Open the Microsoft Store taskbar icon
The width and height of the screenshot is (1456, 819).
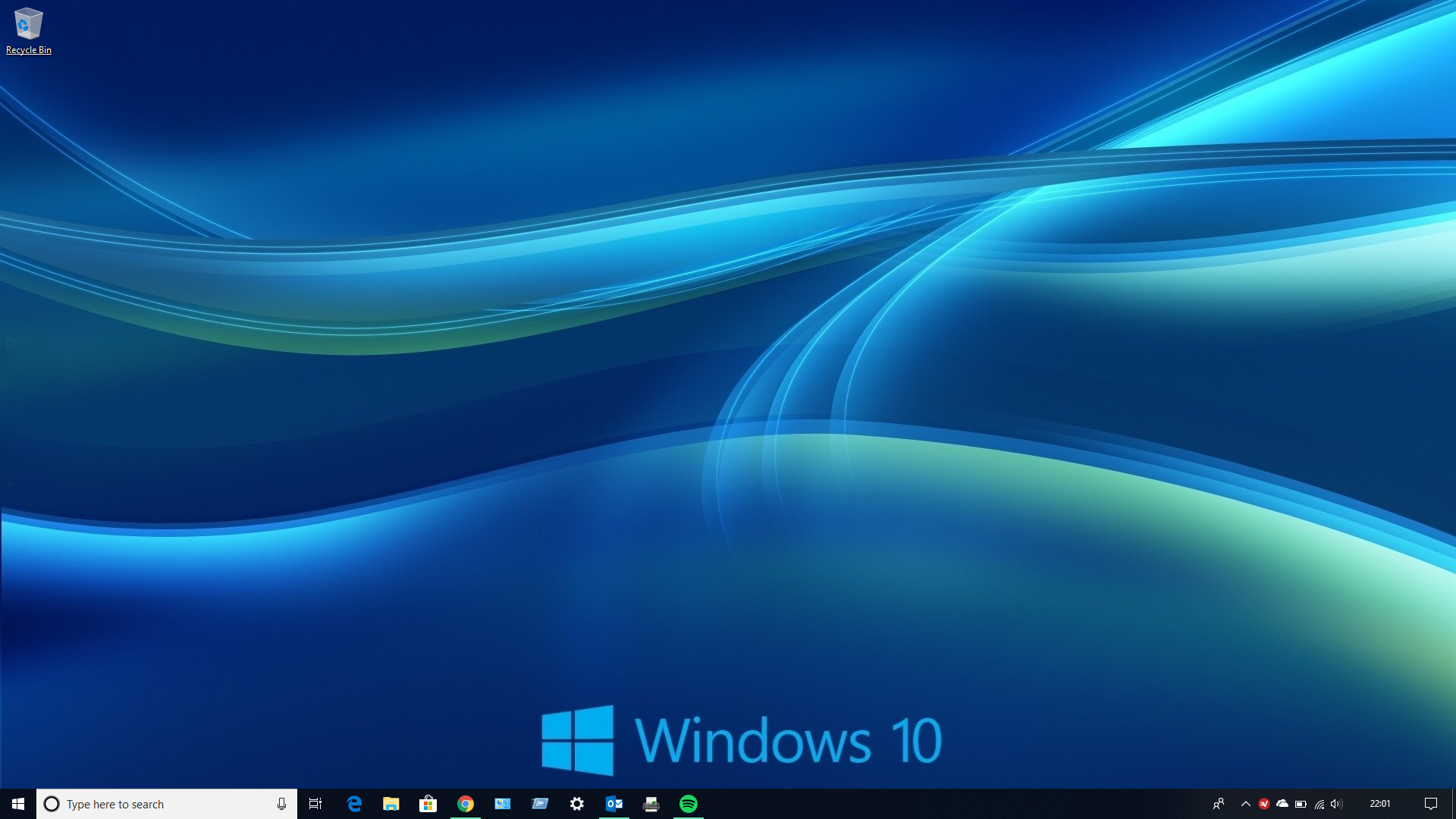(x=428, y=804)
